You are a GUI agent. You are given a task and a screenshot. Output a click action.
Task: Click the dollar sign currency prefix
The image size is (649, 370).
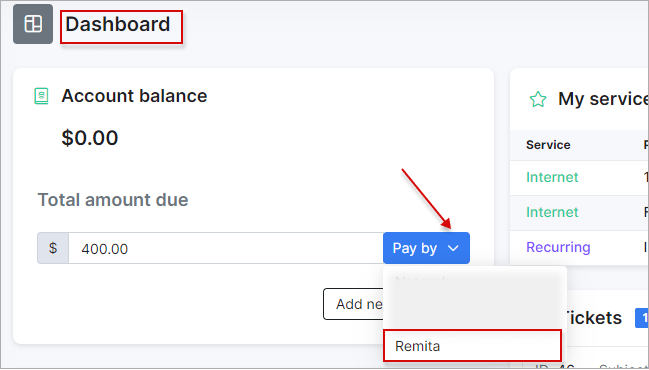point(53,248)
